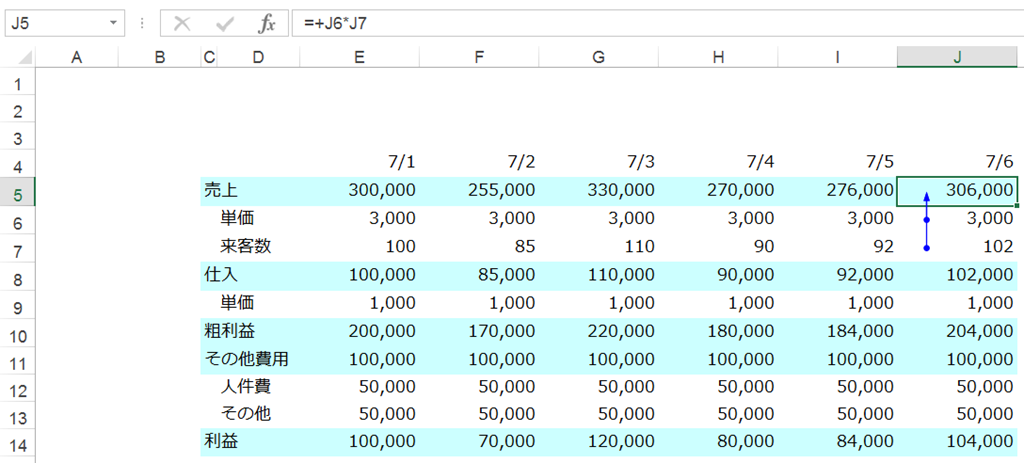The width and height of the screenshot is (1024, 463).
Task: Click the その他費用 label cell
Action: pyautogui.click(x=251, y=360)
